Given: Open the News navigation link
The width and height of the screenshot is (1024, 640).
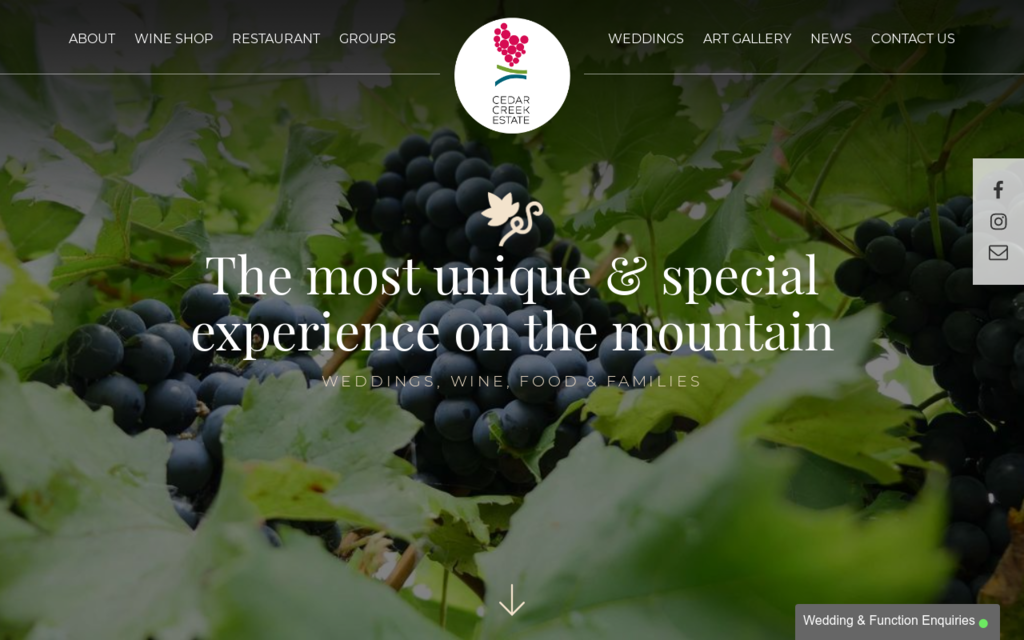Looking at the screenshot, I should click(x=831, y=39).
